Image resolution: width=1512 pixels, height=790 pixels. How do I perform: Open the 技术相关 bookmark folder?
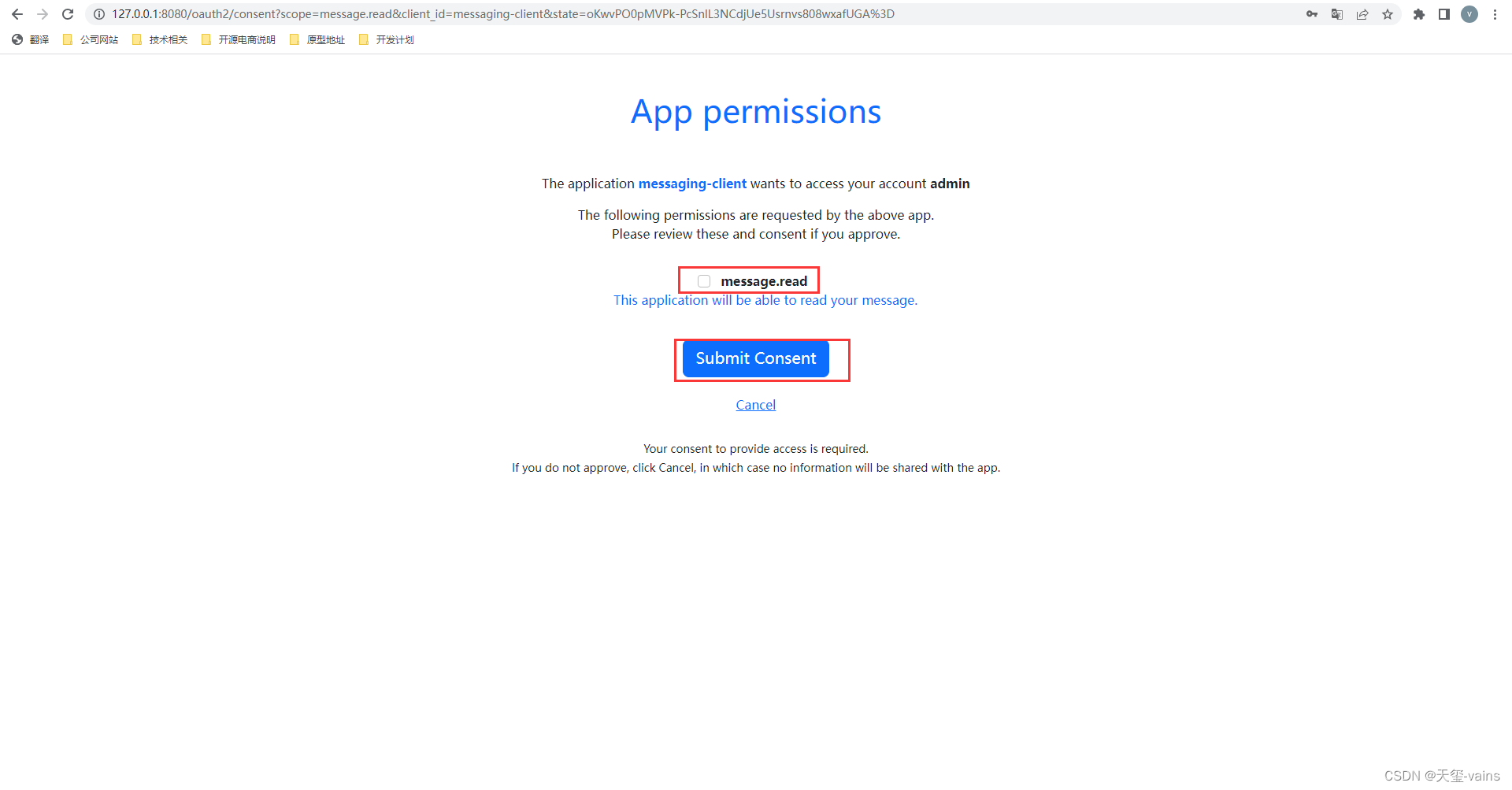(x=160, y=39)
